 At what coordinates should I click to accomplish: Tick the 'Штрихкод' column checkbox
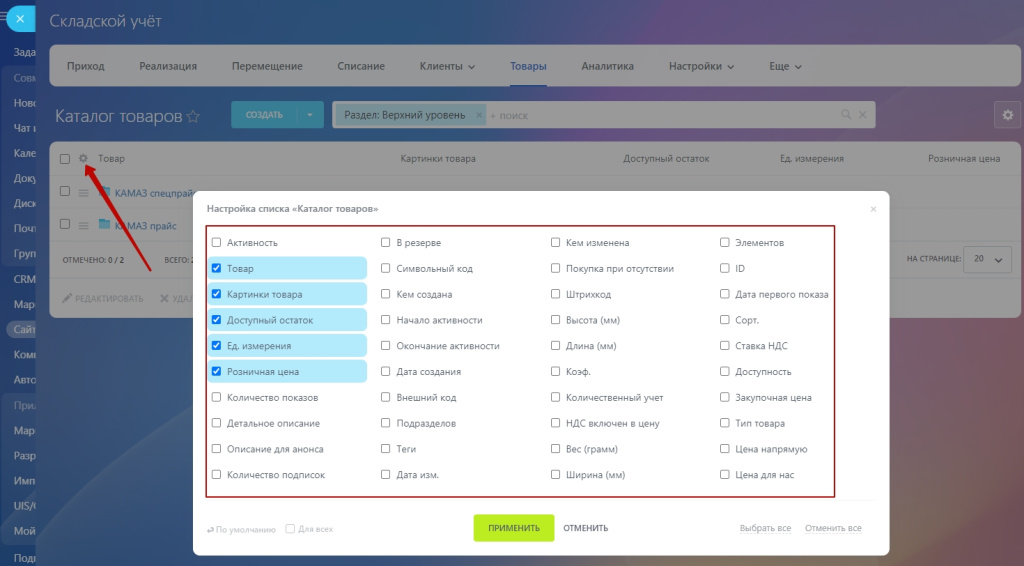556,295
